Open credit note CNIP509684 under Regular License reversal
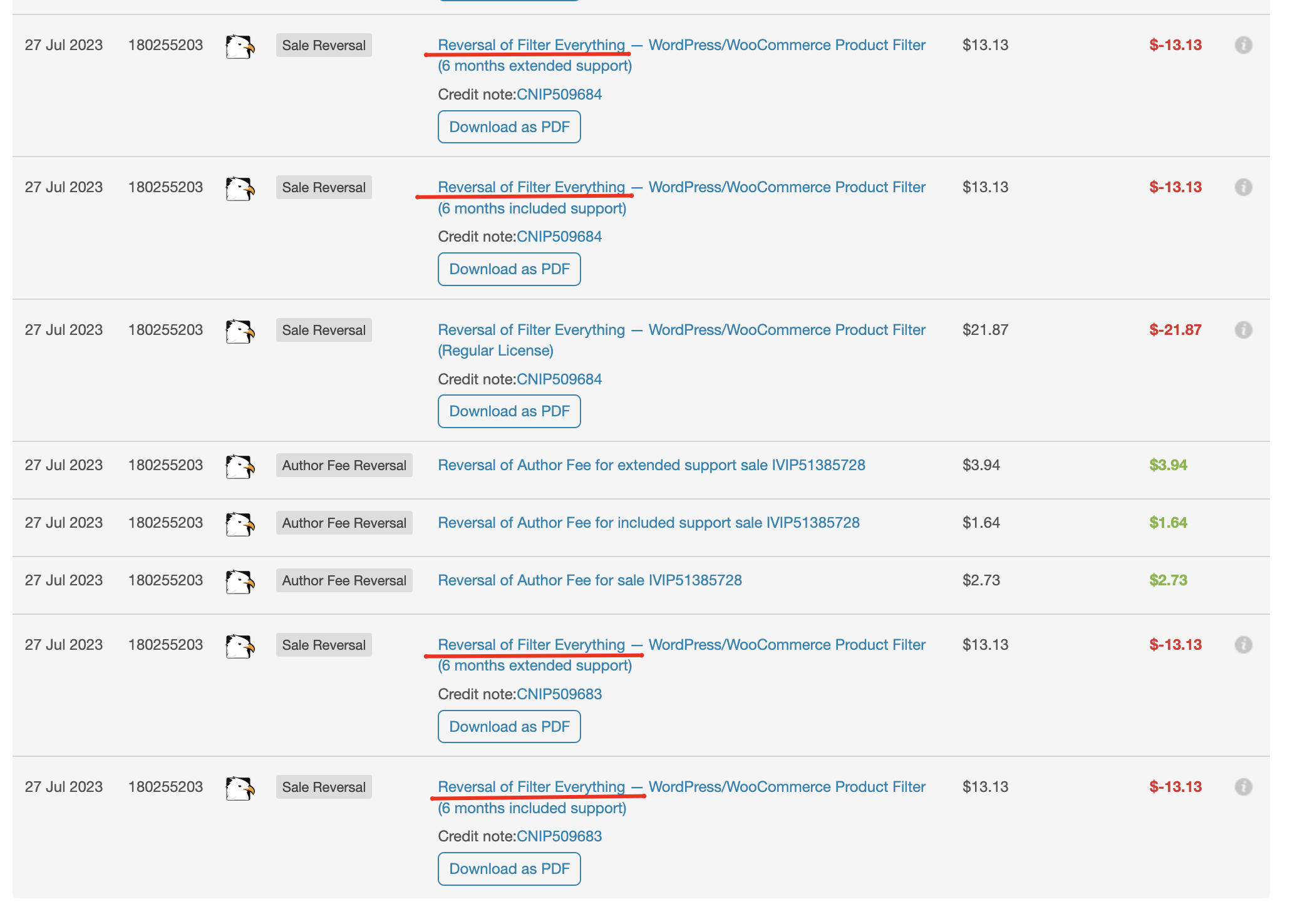 (559, 379)
